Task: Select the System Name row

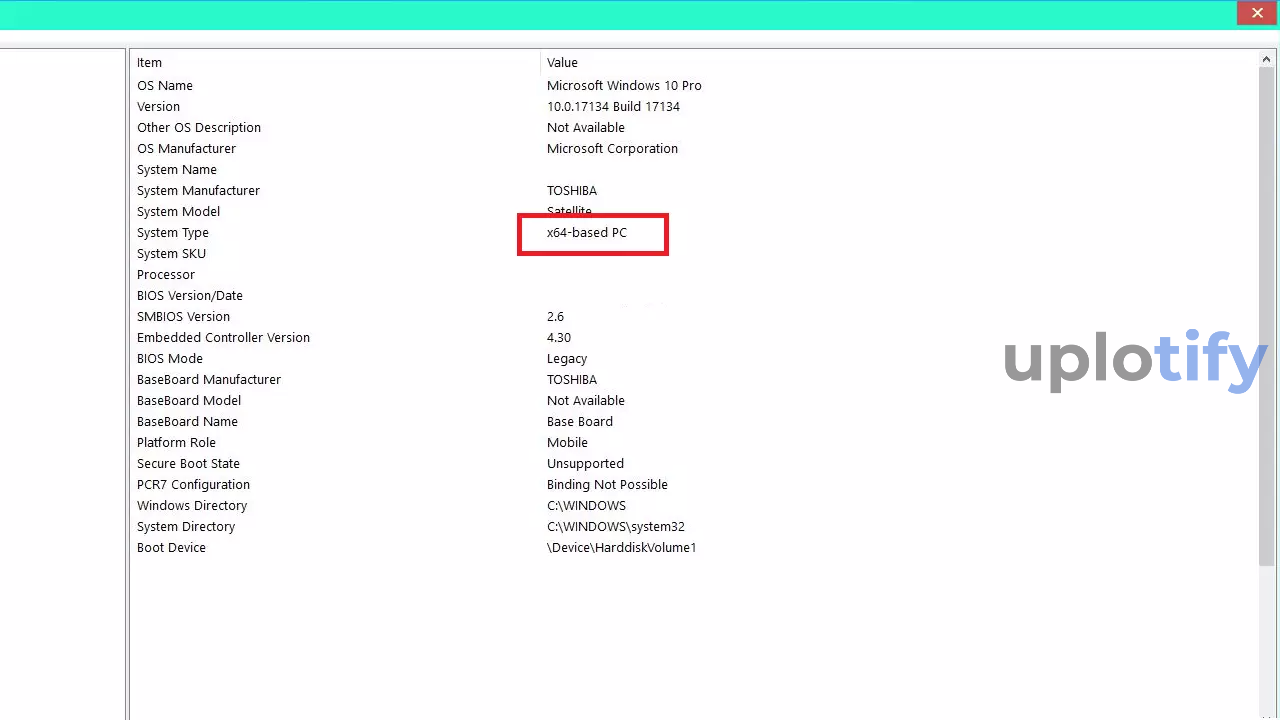Action: click(694, 169)
